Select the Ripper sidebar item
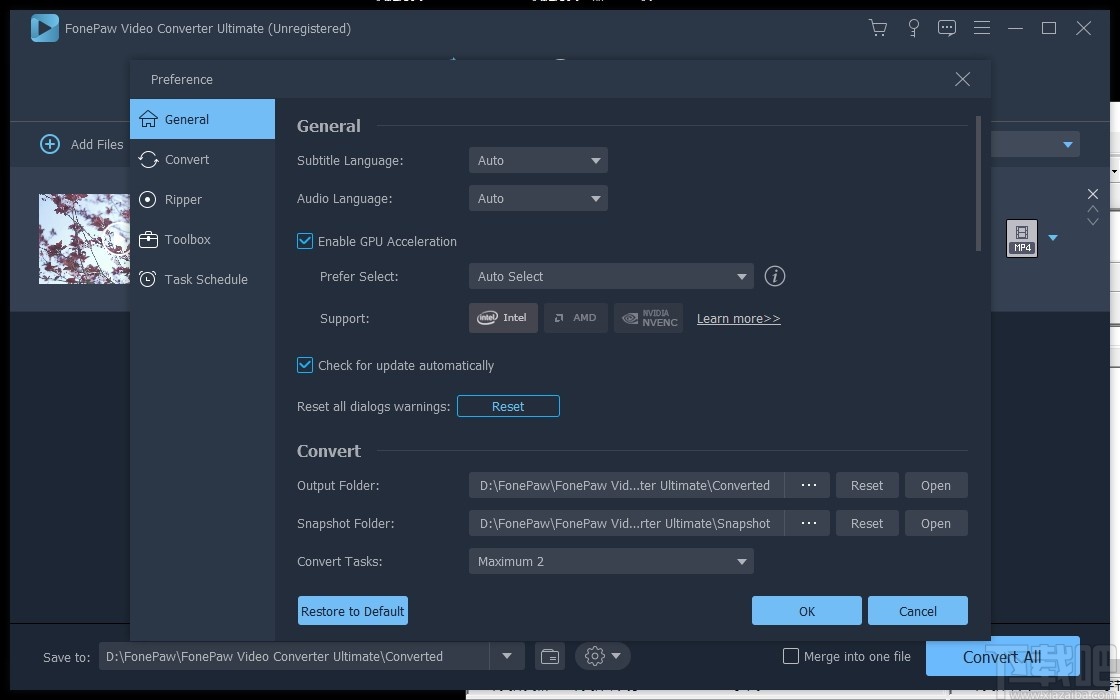Image resolution: width=1120 pixels, height=700 pixels. tap(183, 199)
